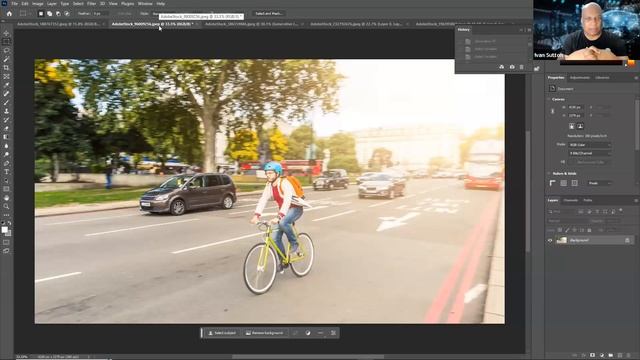Select the Clone Stamp tool

click(x=6, y=111)
